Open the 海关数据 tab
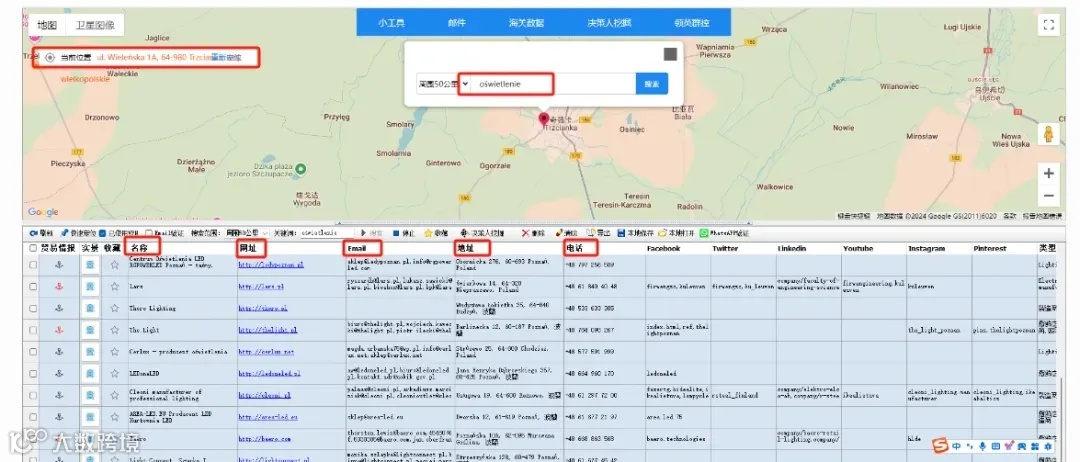The image size is (1080, 462). click(x=526, y=23)
